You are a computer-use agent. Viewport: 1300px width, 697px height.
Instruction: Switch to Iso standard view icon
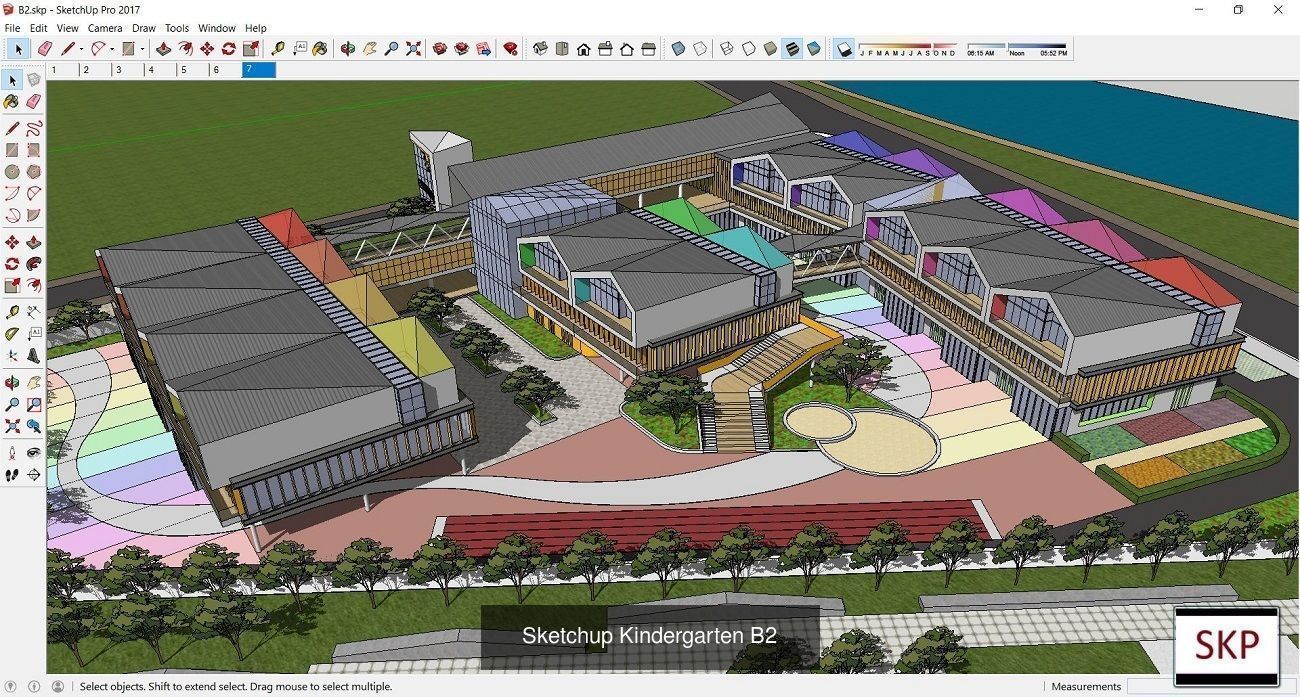click(x=540, y=48)
